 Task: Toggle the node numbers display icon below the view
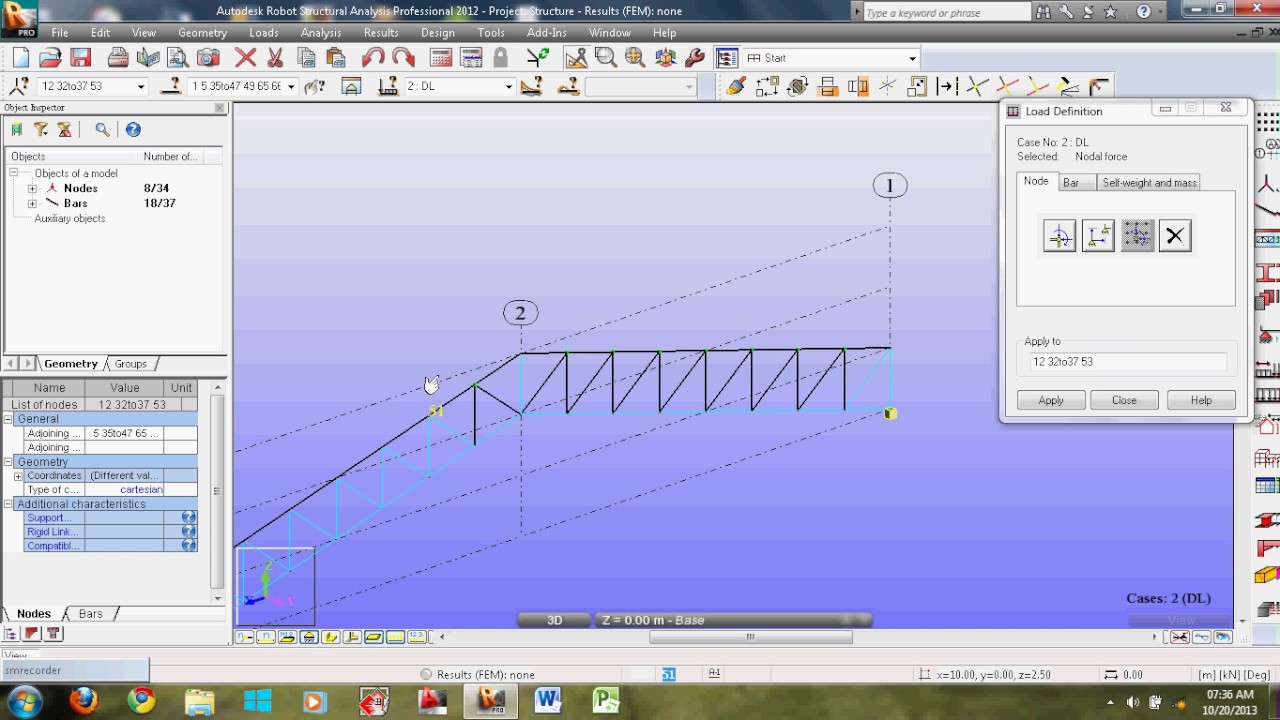(x=244, y=637)
